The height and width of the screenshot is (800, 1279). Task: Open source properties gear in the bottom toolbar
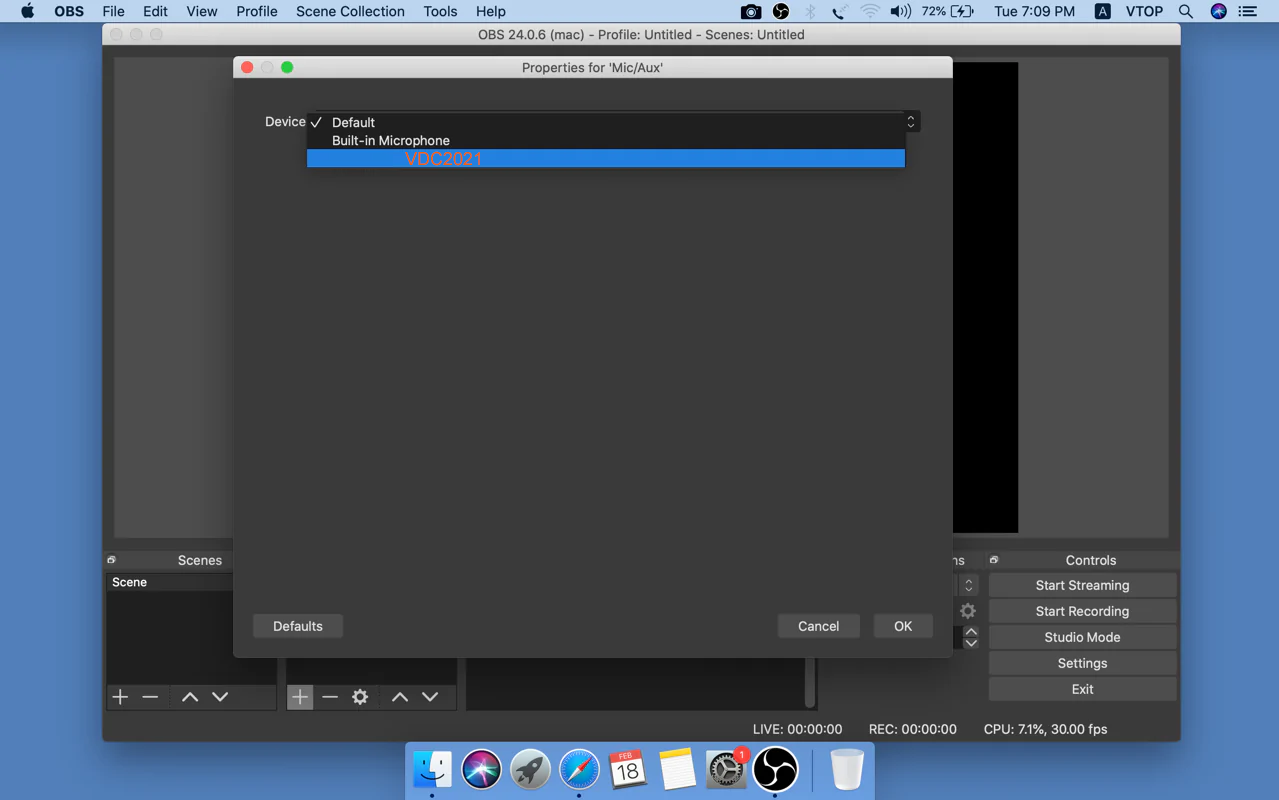point(360,697)
